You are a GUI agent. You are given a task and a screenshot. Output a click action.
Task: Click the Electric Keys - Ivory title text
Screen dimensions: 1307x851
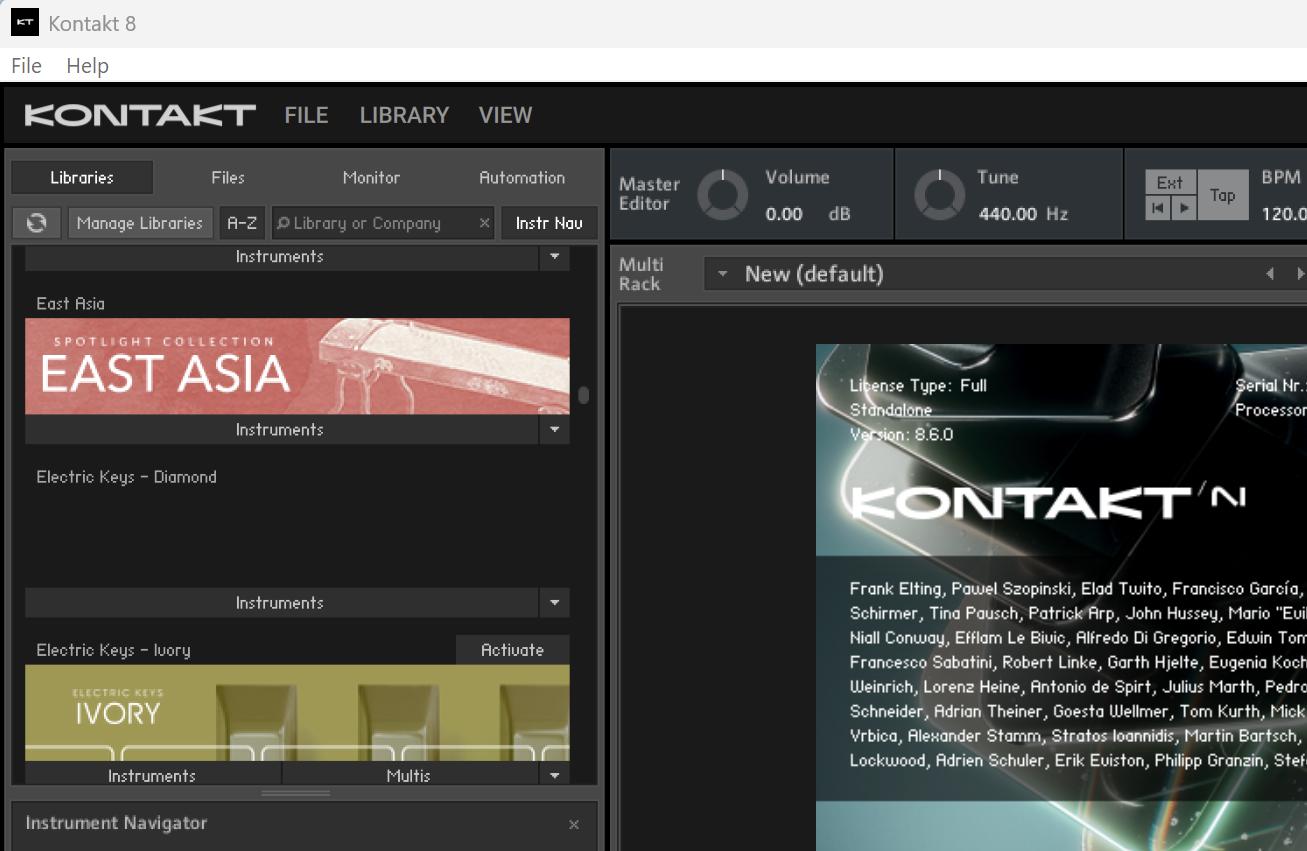point(113,650)
